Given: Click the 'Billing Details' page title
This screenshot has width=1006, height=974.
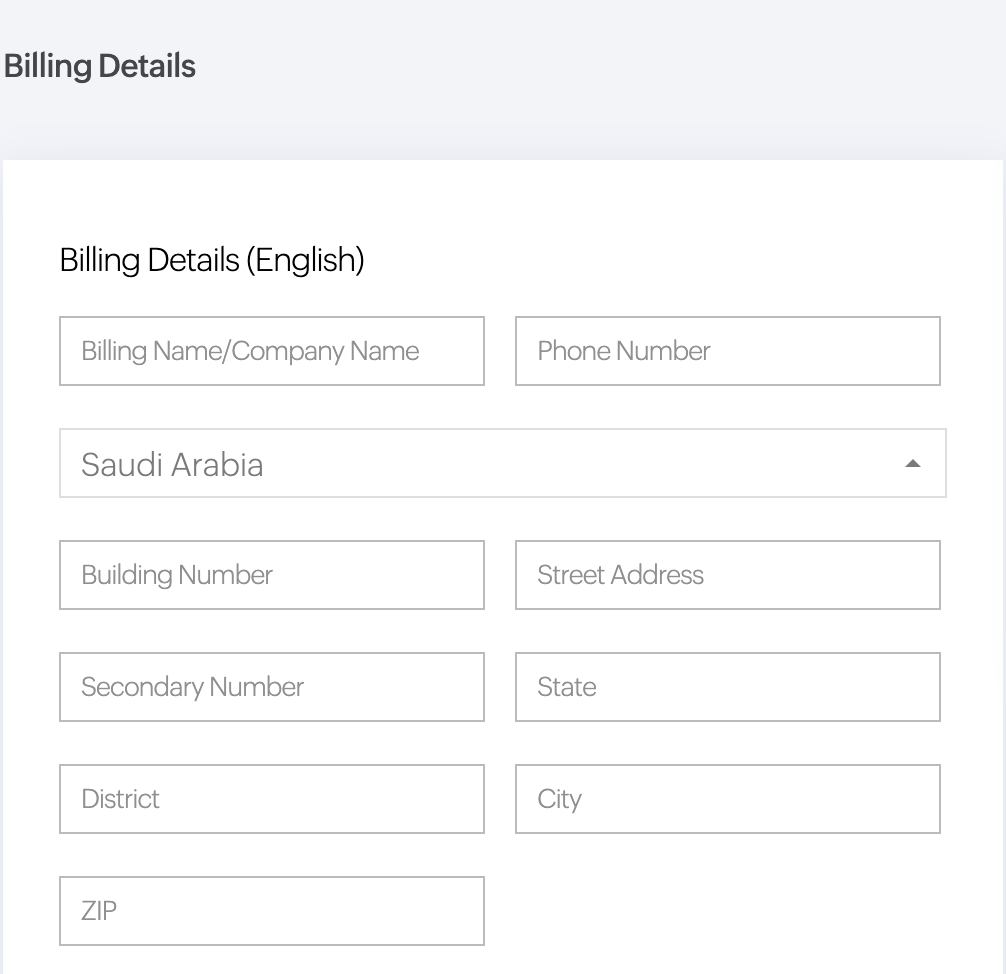Looking at the screenshot, I should [x=100, y=66].
